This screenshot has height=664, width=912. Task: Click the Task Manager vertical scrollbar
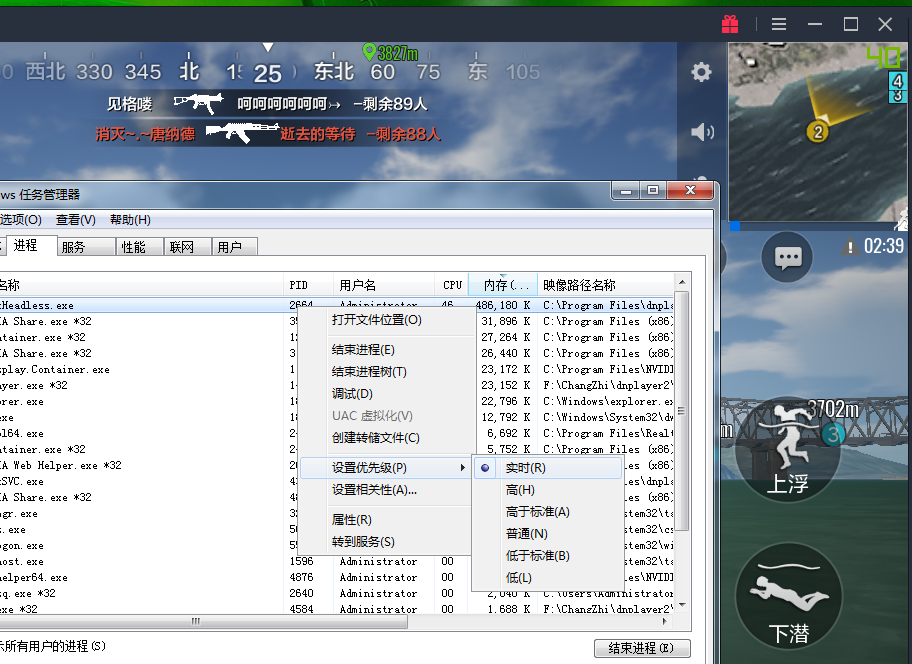(684, 400)
